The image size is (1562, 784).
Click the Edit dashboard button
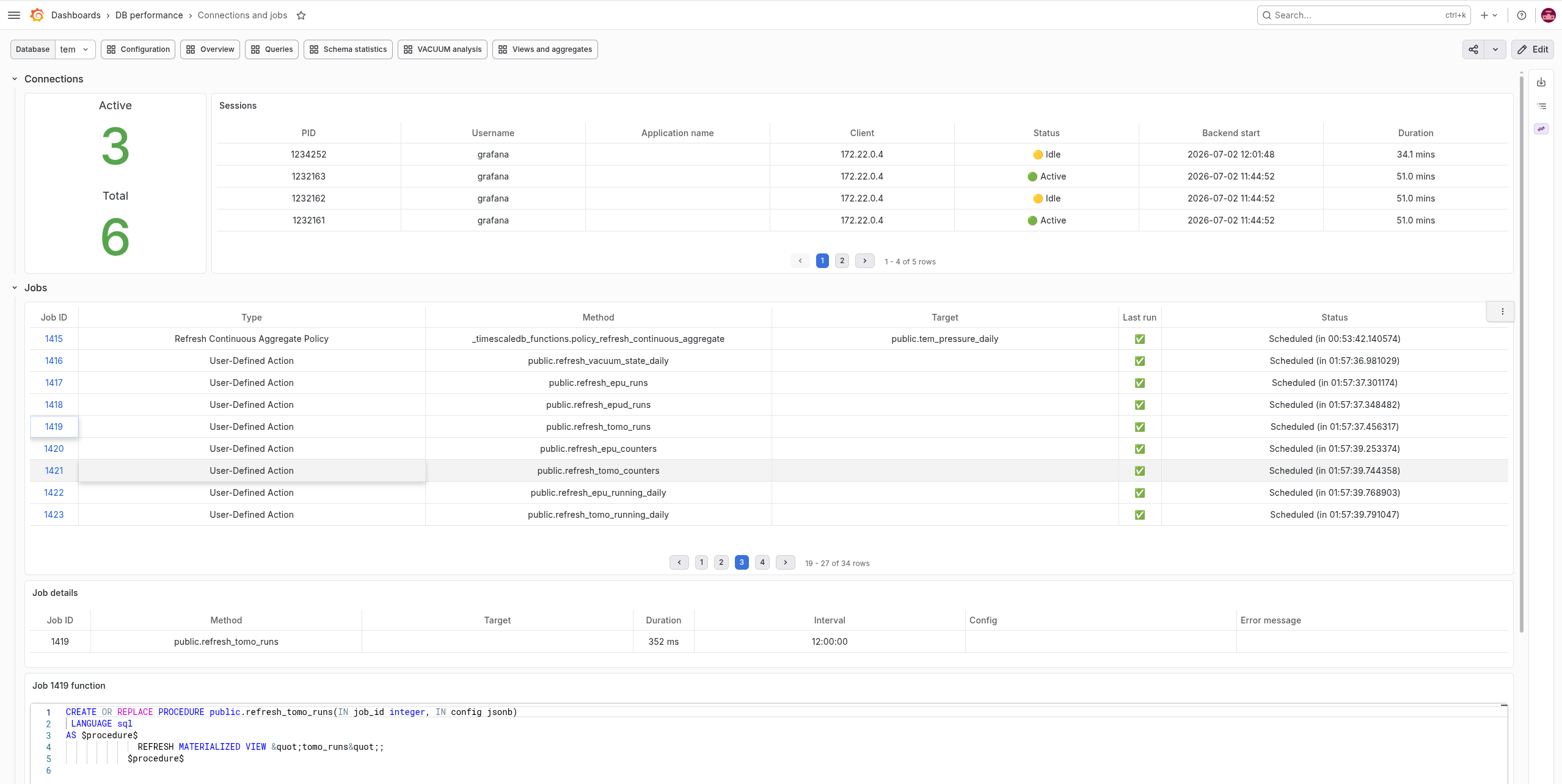pos(1533,49)
